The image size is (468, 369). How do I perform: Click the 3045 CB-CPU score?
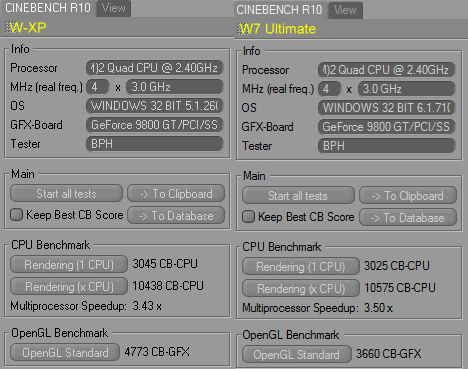click(165, 264)
